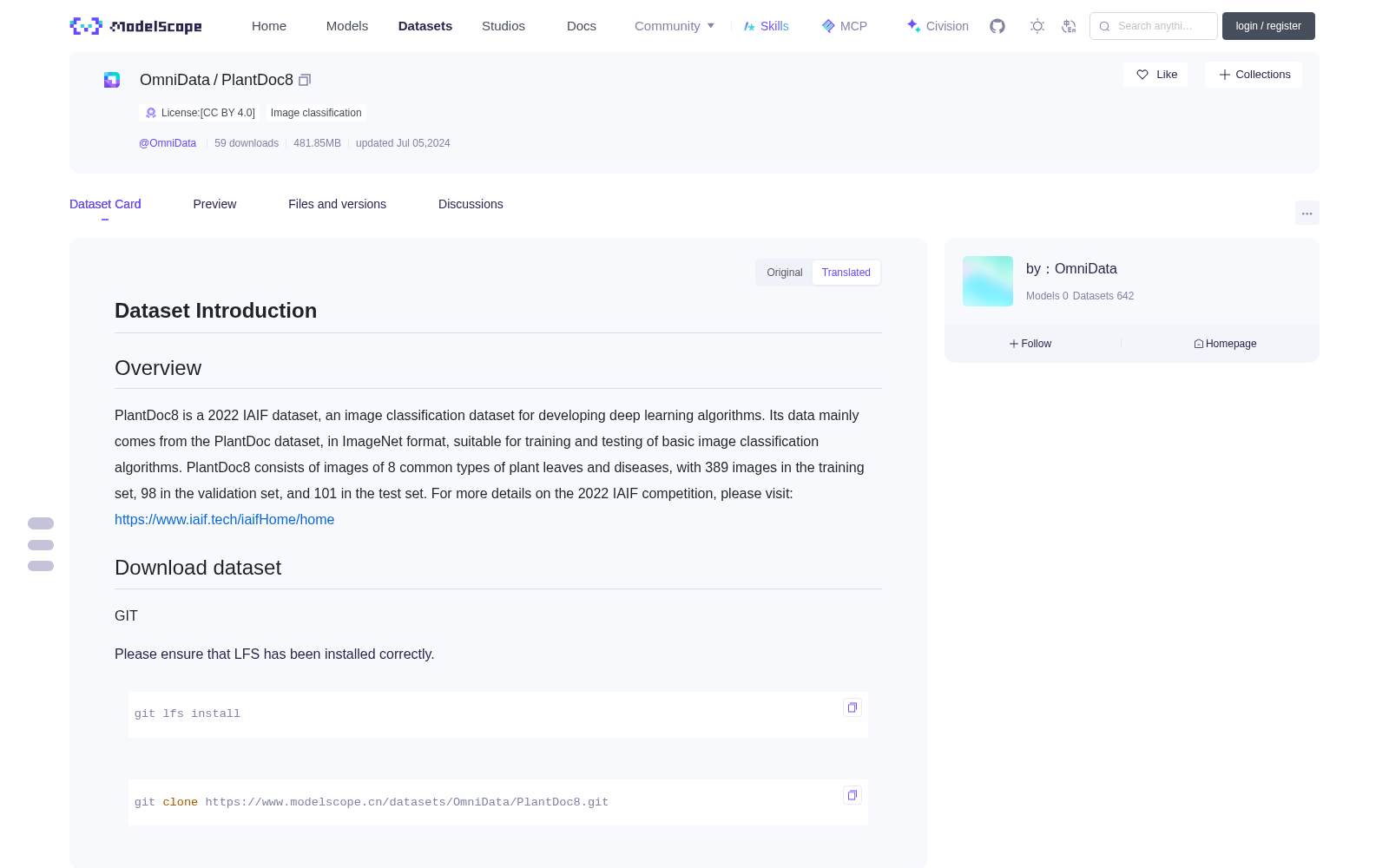Visit the OmniData Homepage
This screenshot has width=1389, height=868.
(x=1225, y=344)
